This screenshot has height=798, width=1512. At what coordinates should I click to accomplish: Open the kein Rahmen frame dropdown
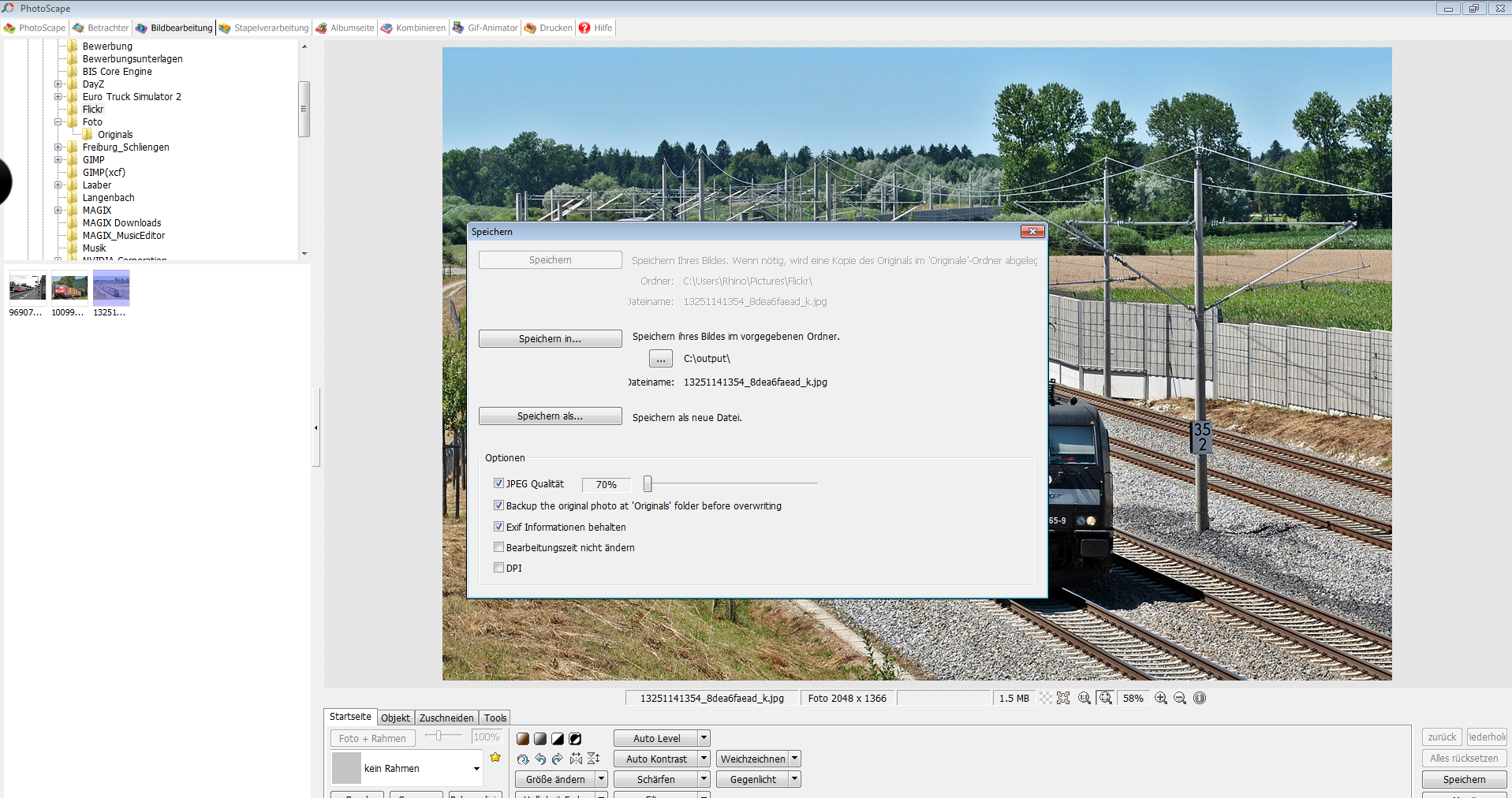click(476, 769)
